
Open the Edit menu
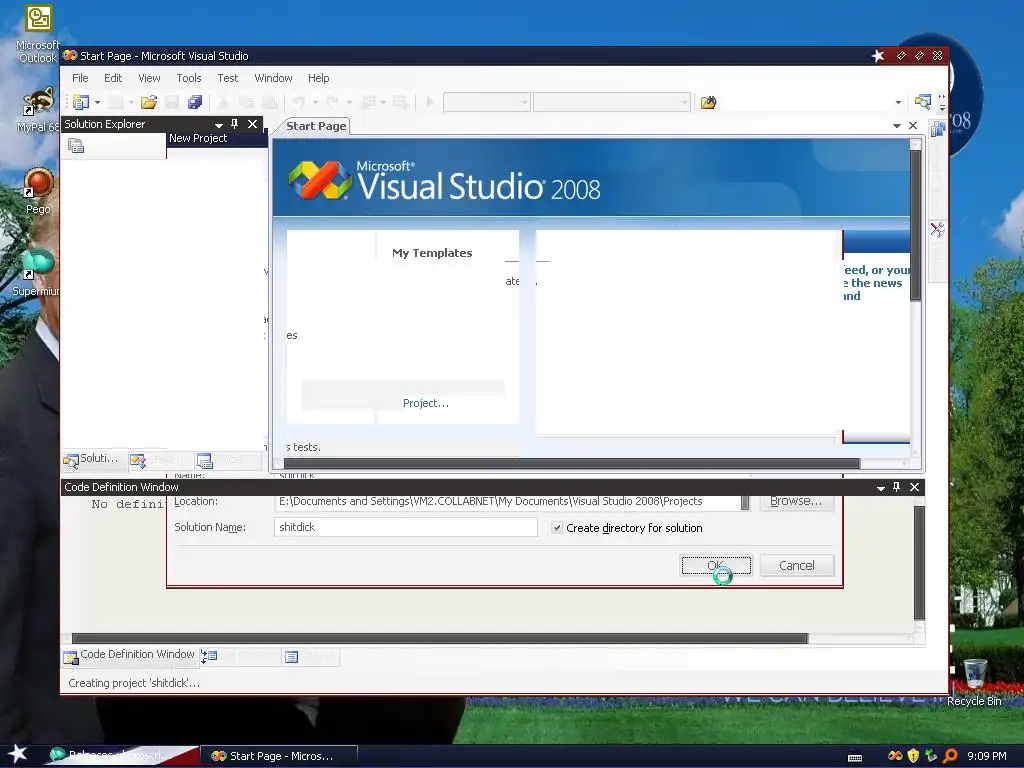point(113,78)
